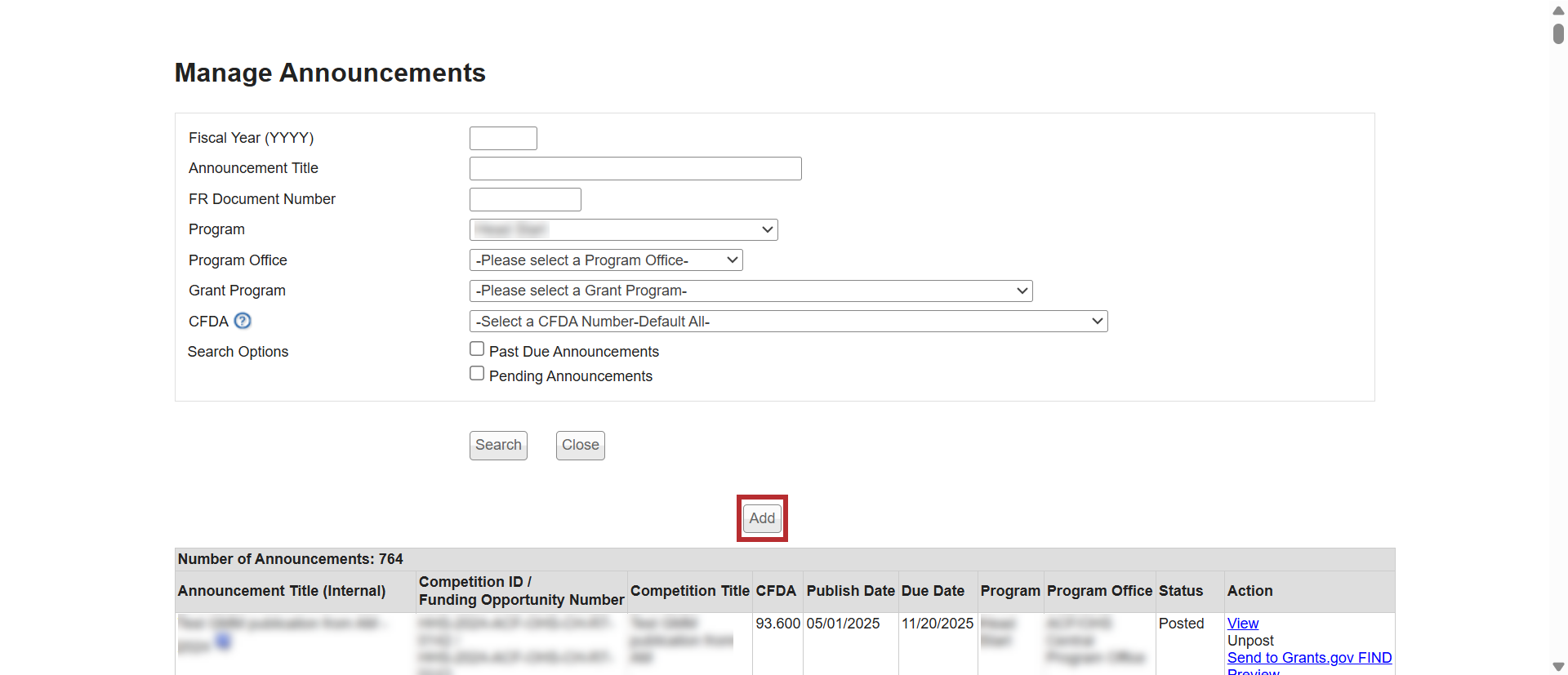The image size is (1568, 675).
Task: Click the scrollbar up arrow
Action: point(1558,11)
